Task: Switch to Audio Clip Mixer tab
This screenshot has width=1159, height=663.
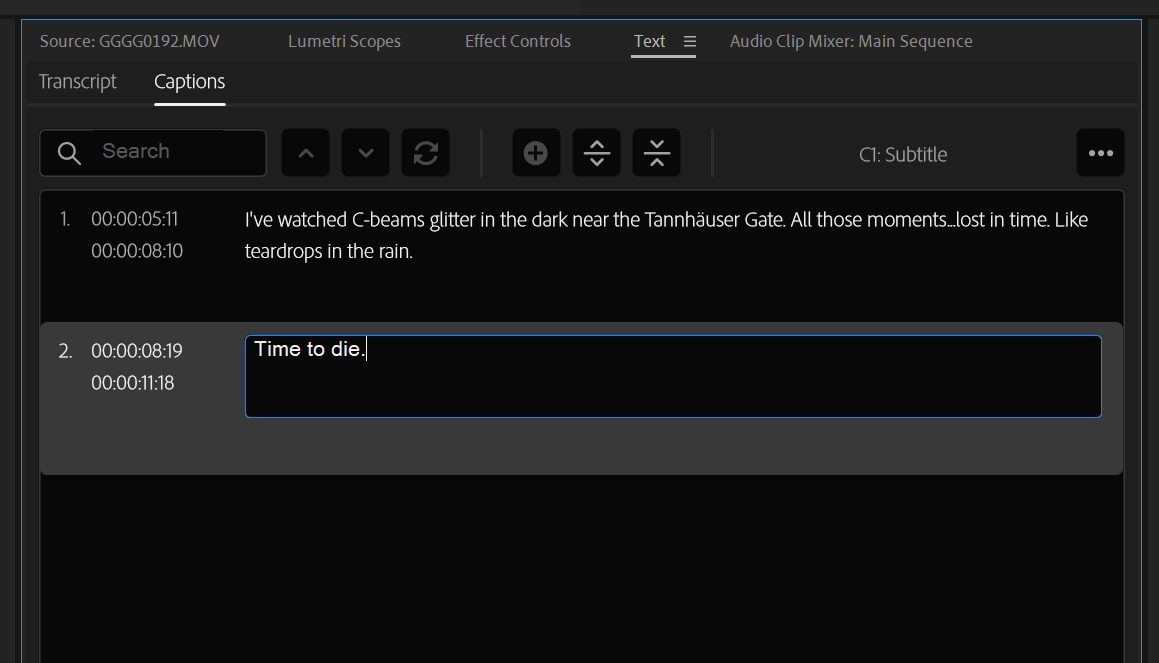Action: pyautogui.click(x=851, y=42)
